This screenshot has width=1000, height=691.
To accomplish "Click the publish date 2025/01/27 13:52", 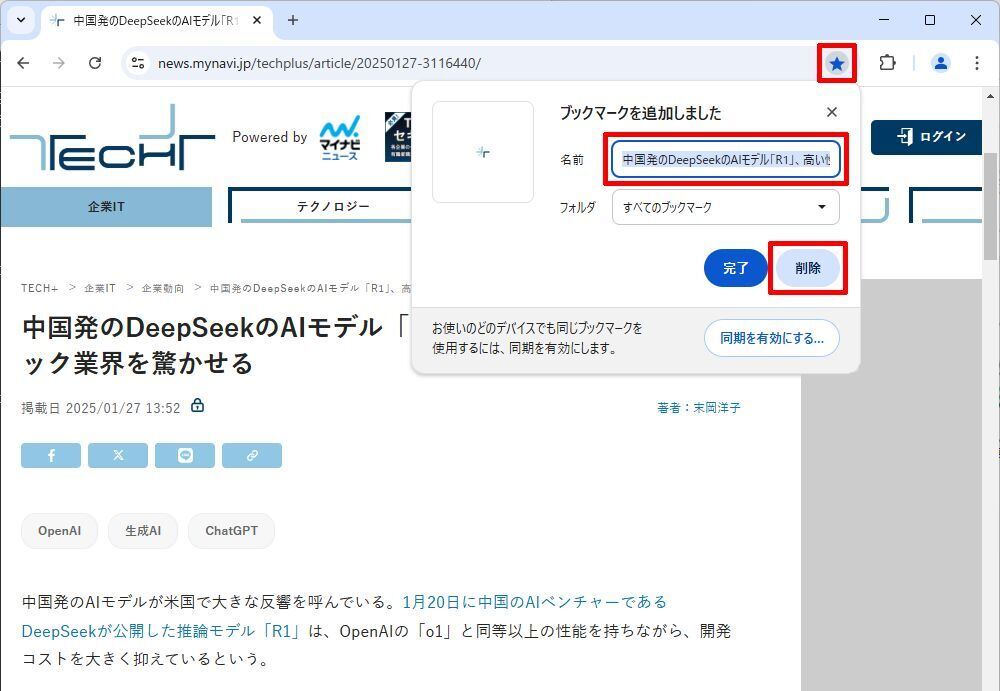I will (x=123, y=408).
